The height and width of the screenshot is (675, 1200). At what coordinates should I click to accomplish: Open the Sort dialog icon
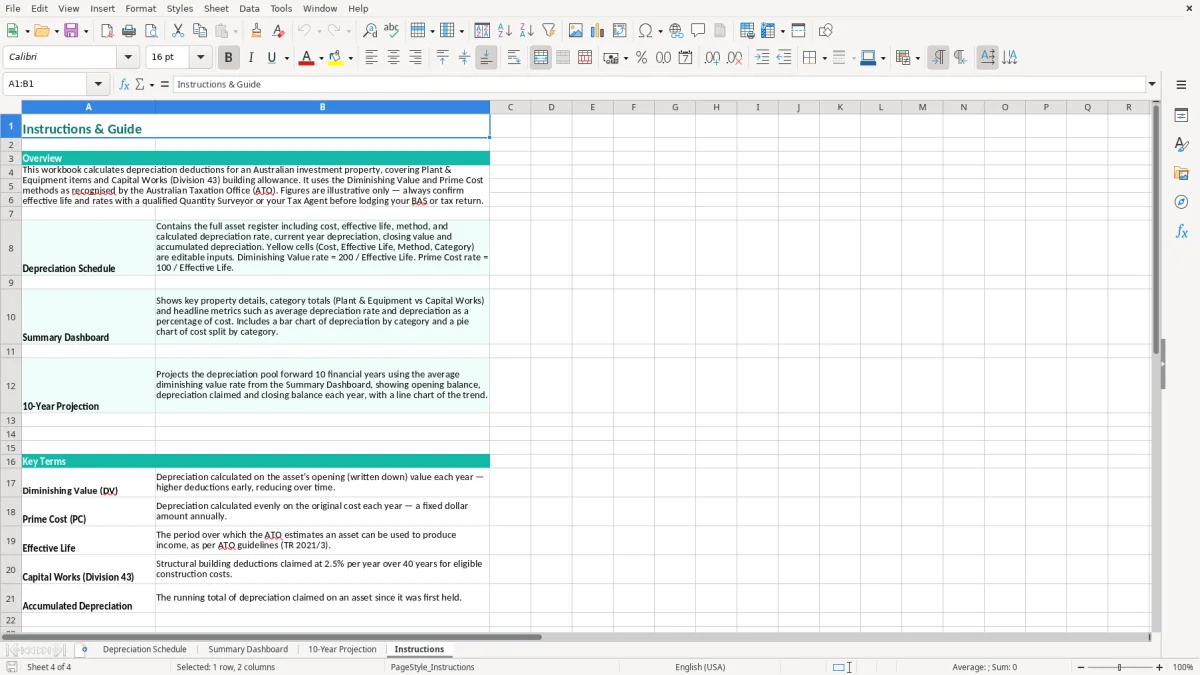tap(483, 31)
